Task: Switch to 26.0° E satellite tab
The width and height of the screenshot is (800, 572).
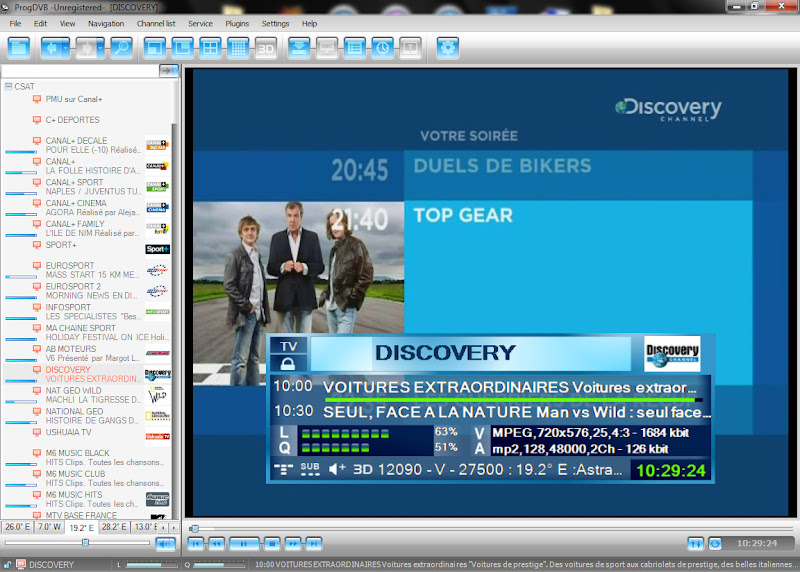Action: pyautogui.click(x=17, y=527)
